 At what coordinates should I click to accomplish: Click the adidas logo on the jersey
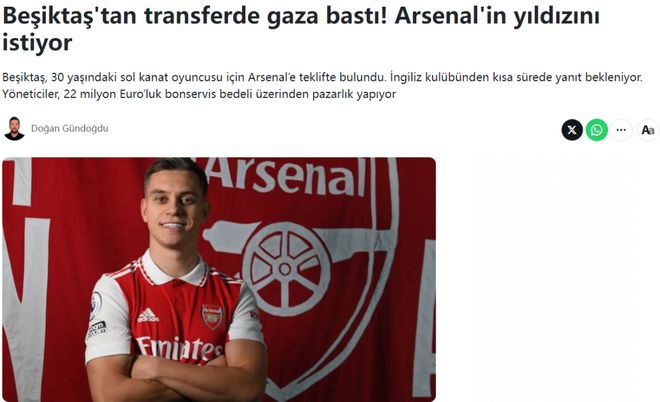[x=148, y=315]
